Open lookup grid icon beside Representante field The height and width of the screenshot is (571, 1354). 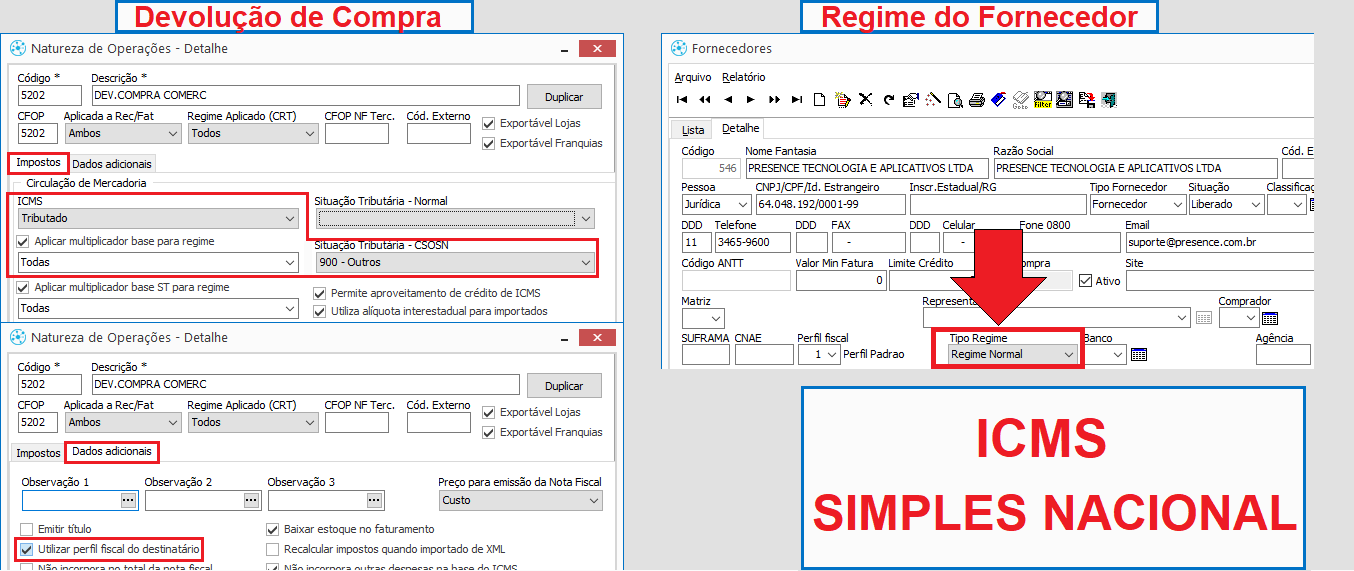pyautogui.click(x=1204, y=318)
